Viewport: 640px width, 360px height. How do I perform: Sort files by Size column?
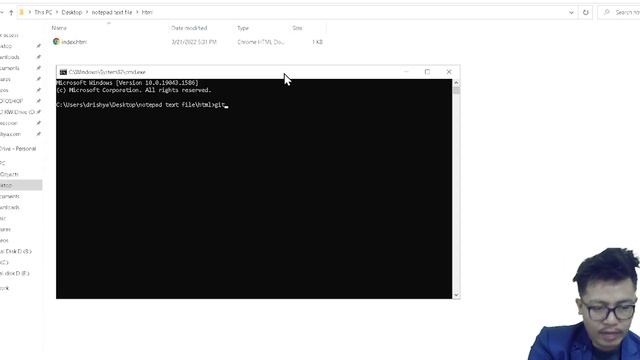297,28
